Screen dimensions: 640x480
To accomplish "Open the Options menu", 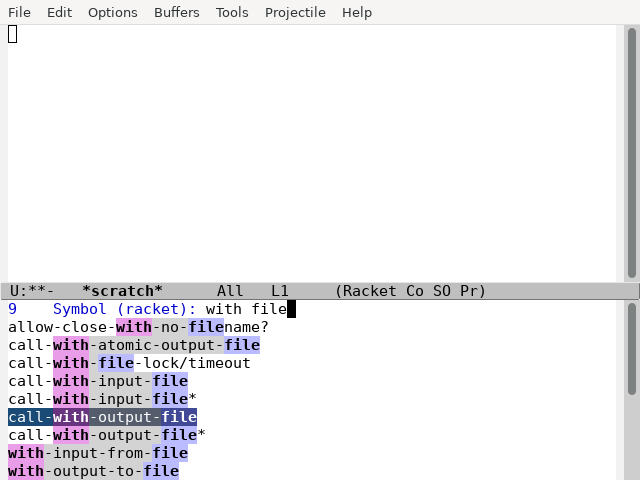I will [113, 12].
